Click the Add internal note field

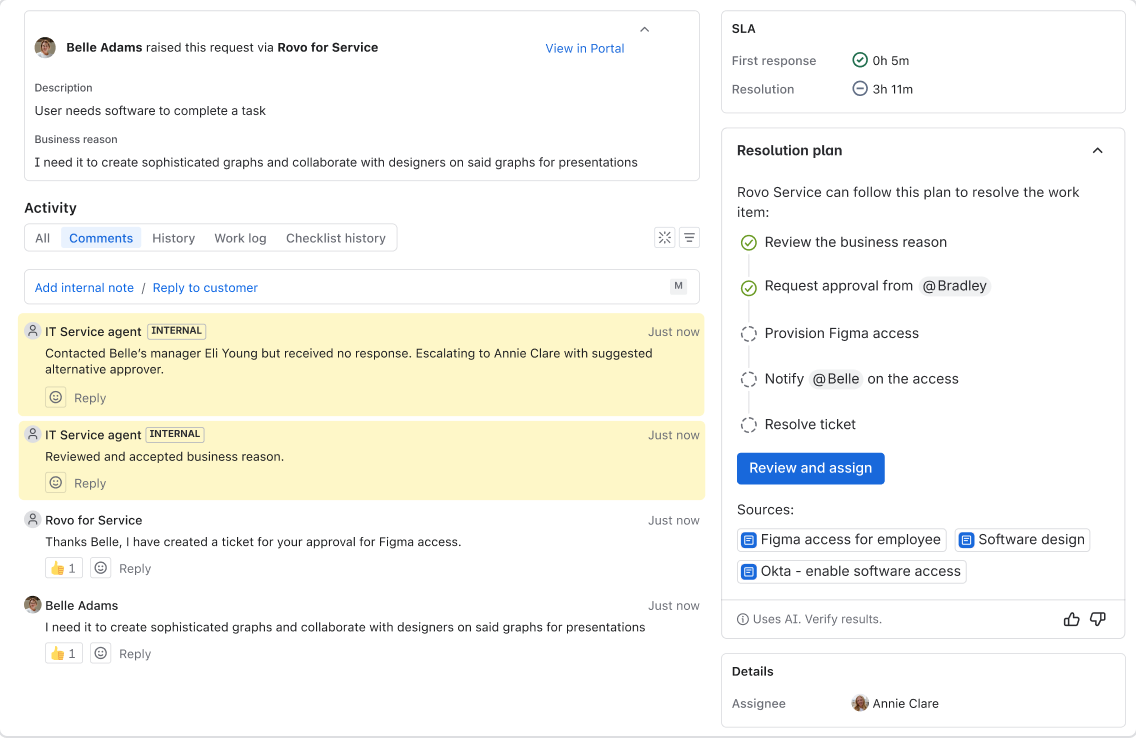click(x=84, y=288)
